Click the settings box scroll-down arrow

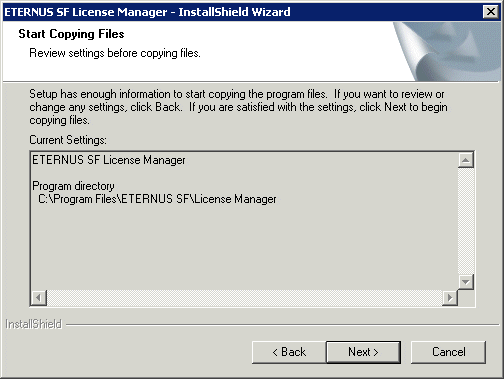(x=466, y=282)
